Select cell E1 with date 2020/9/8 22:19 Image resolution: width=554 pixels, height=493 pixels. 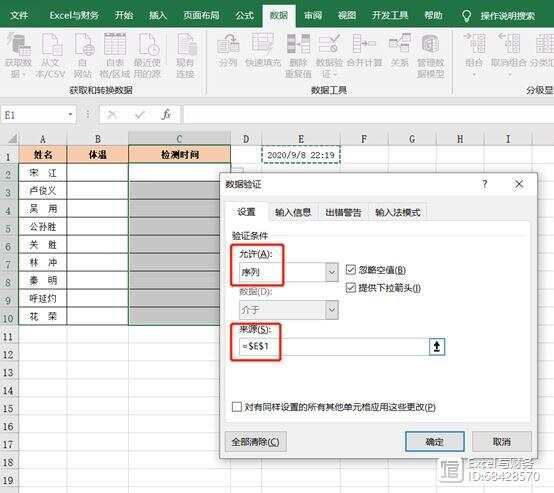(x=301, y=155)
